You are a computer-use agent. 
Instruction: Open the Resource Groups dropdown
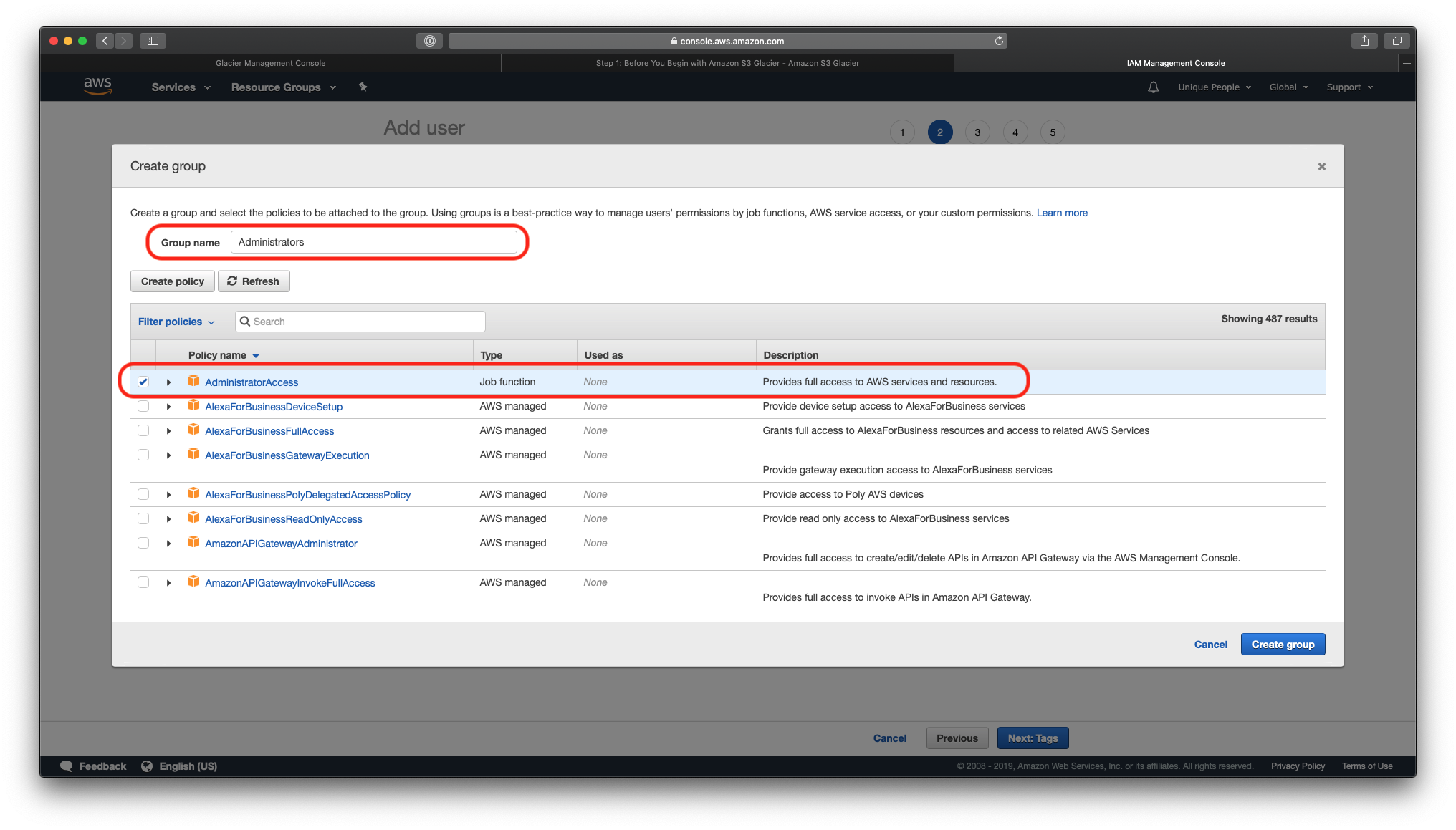tap(283, 87)
